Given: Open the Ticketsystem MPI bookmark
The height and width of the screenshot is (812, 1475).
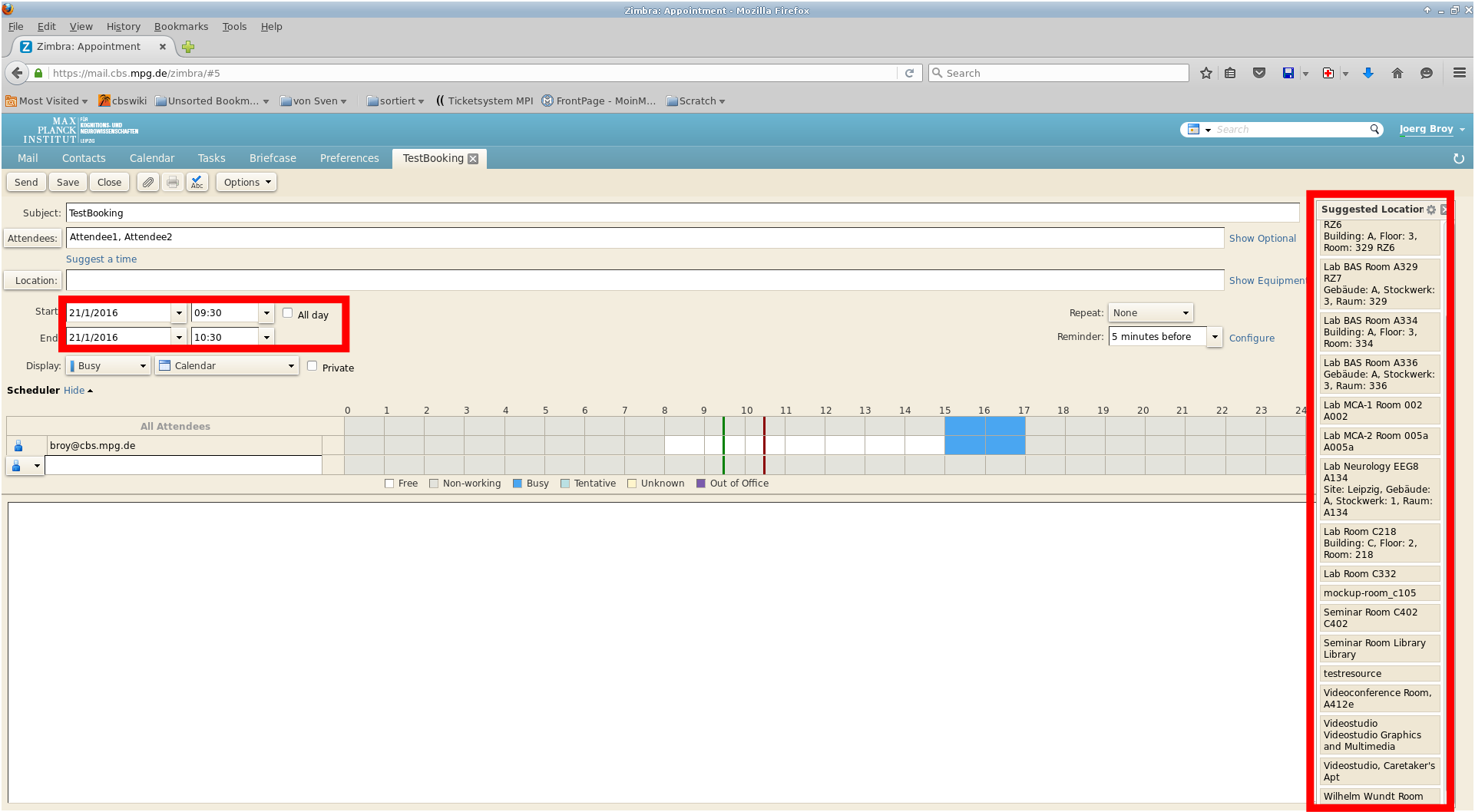Looking at the screenshot, I should pyautogui.click(x=485, y=101).
